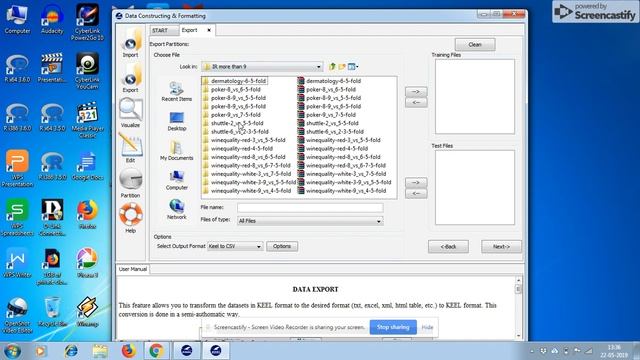The height and width of the screenshot is (360, 640).
Task: Open Internet Explorer from taskbar
Action: pos(71,351)
